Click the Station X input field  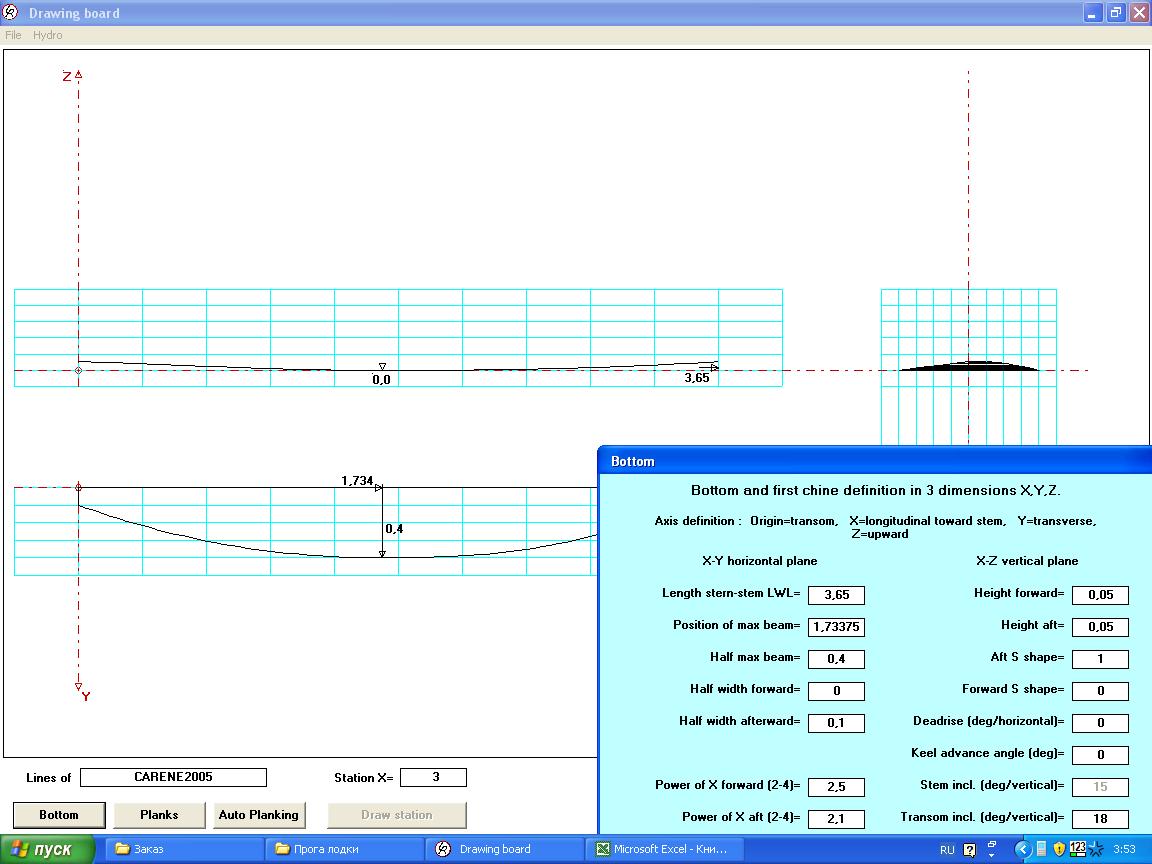click(433, 778)
